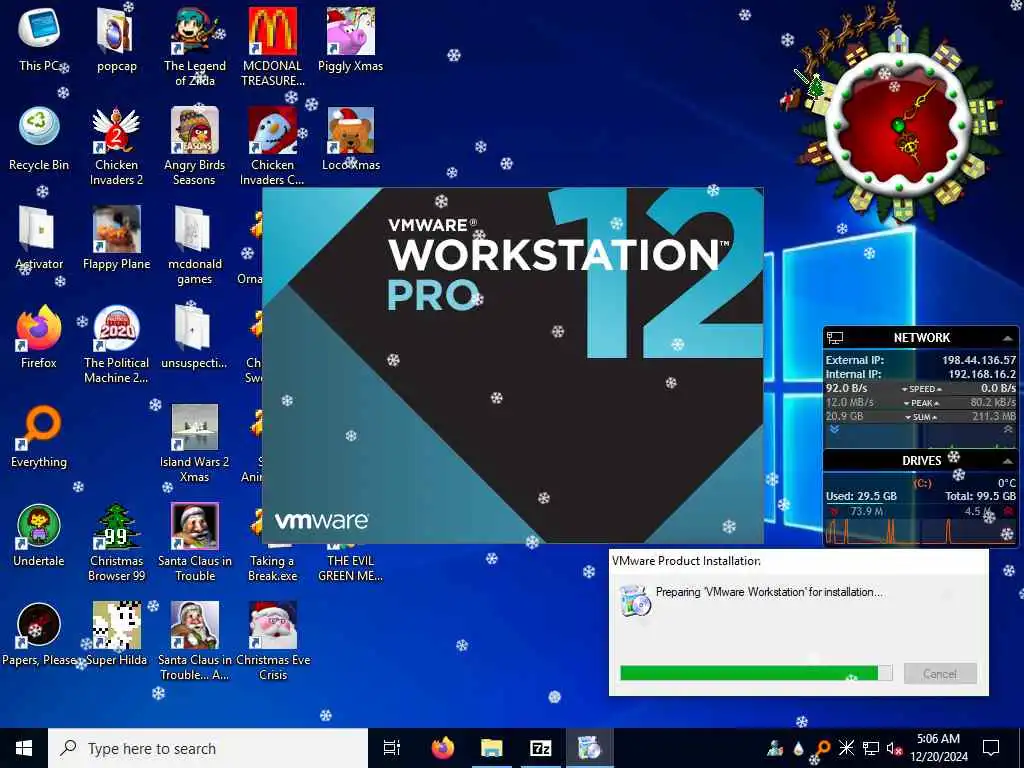Click the network monitor tray icon
1024x768 pixels.
click(871, 748)
